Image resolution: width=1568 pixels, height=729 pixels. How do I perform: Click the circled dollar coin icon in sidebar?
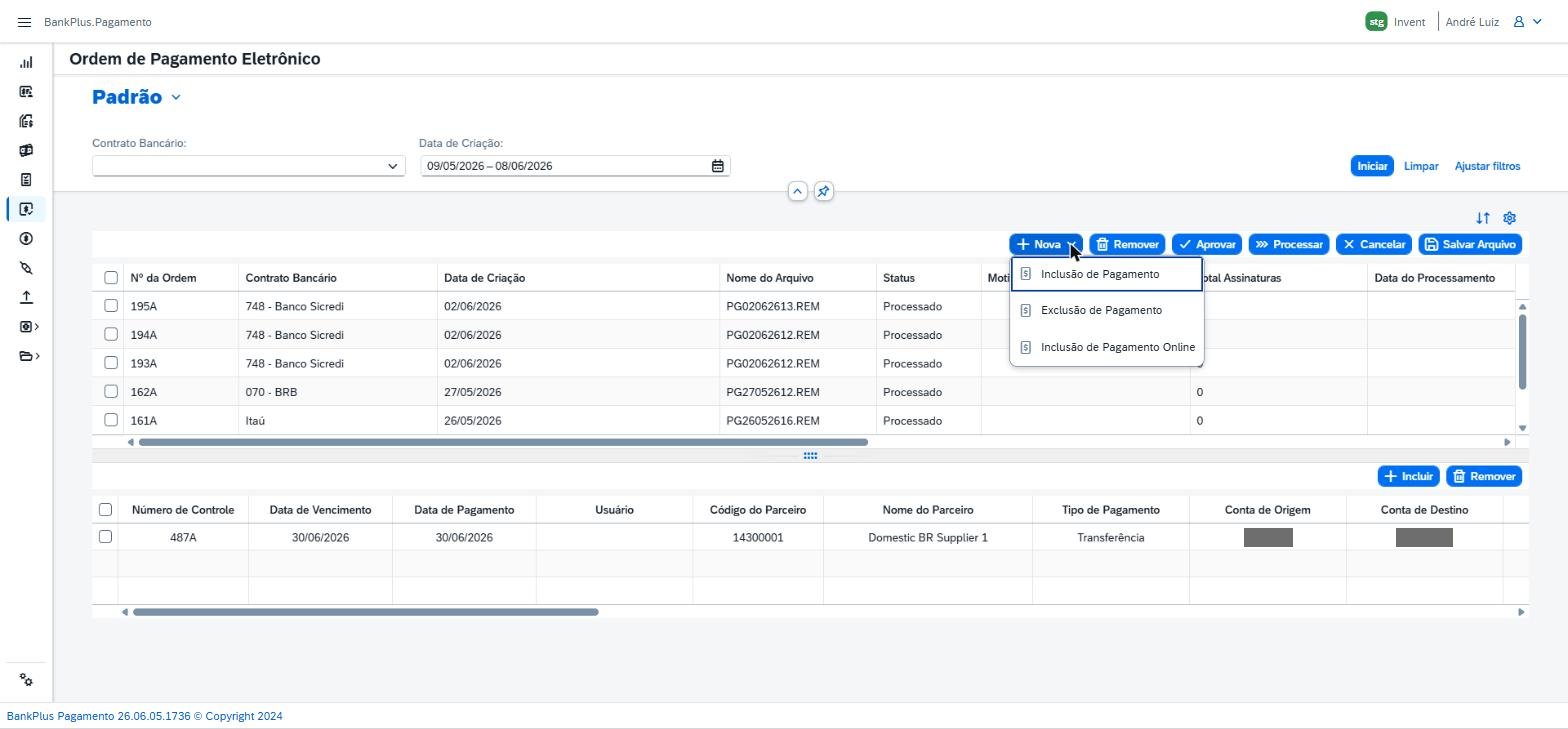point(26,238)
